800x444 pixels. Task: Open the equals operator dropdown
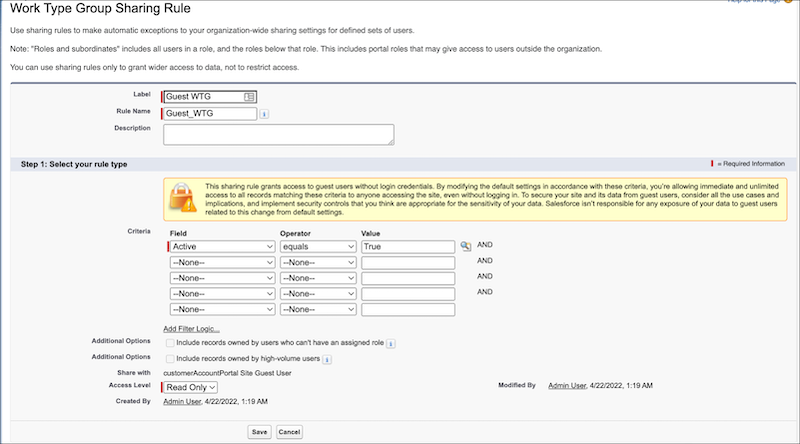(318, 246)
